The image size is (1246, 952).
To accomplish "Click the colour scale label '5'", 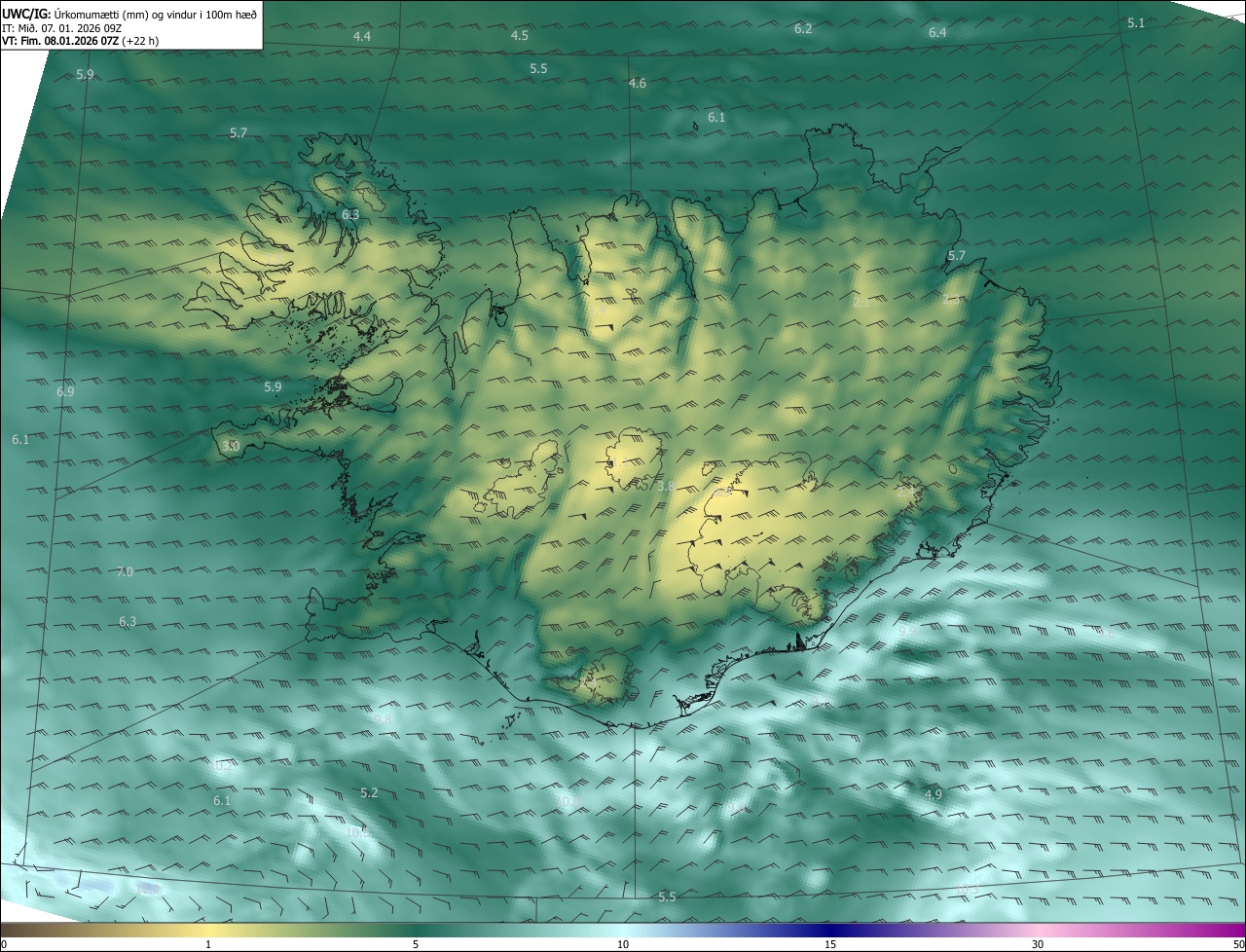I will pyautogui.click(x=416, y=944).
